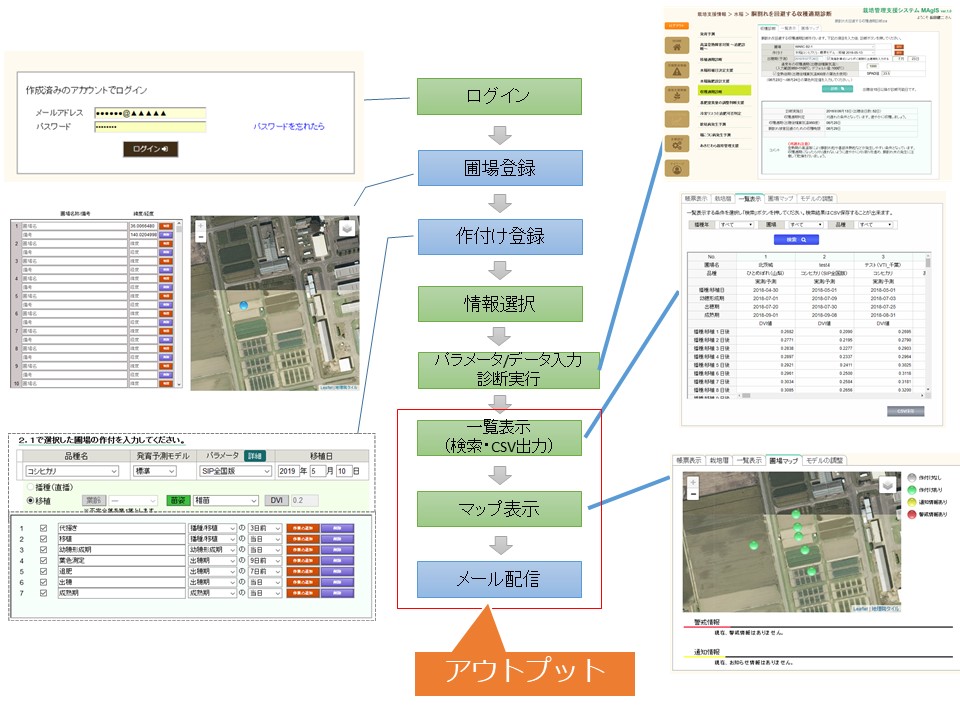960x720 pixels.
Task: Click orange add button in row 1 代掻き
Action: (x=303, y=528)
